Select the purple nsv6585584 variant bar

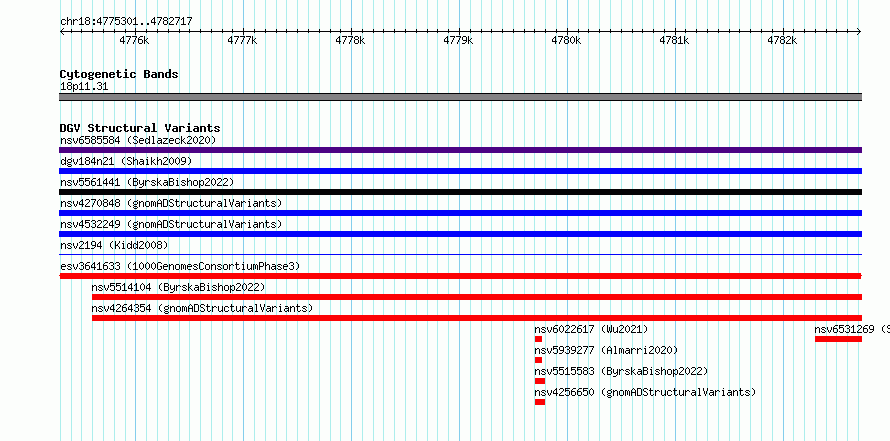coord(460,150)
